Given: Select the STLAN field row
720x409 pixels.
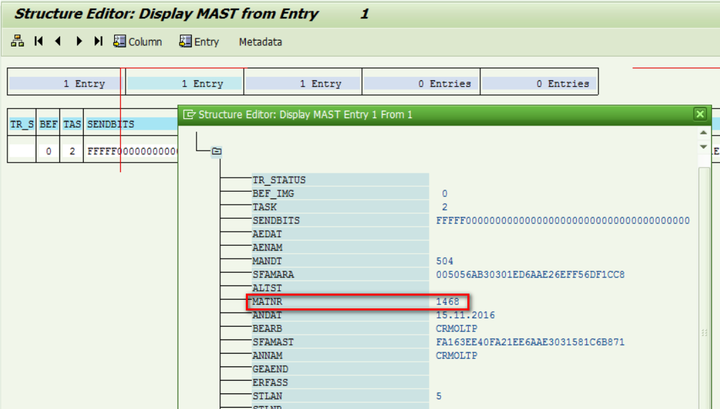Looking at the screenshot, I should point(340,396).
